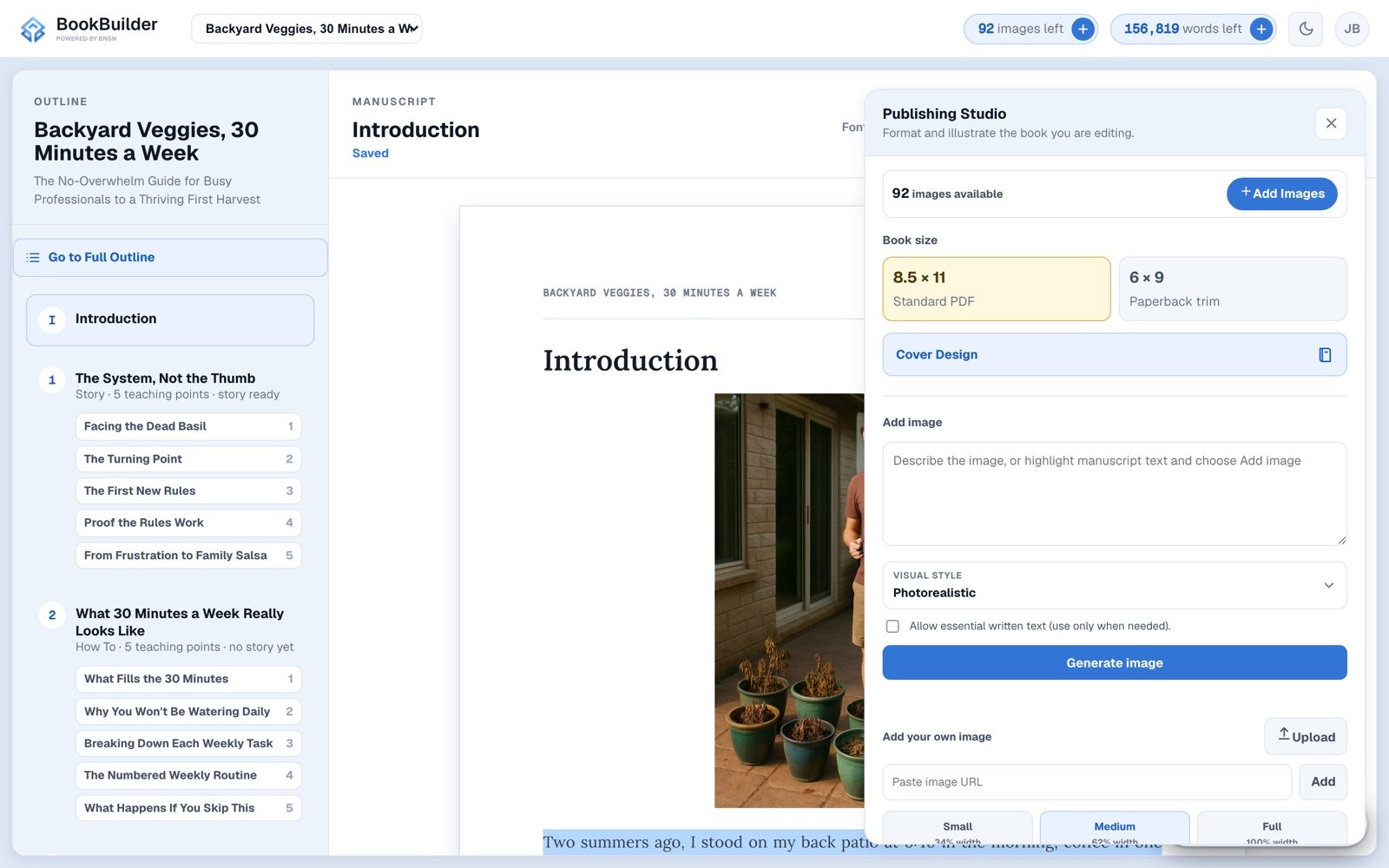
Task: Select the 8.5 × 11 Standard PDF size
Action: pos(996,288)
